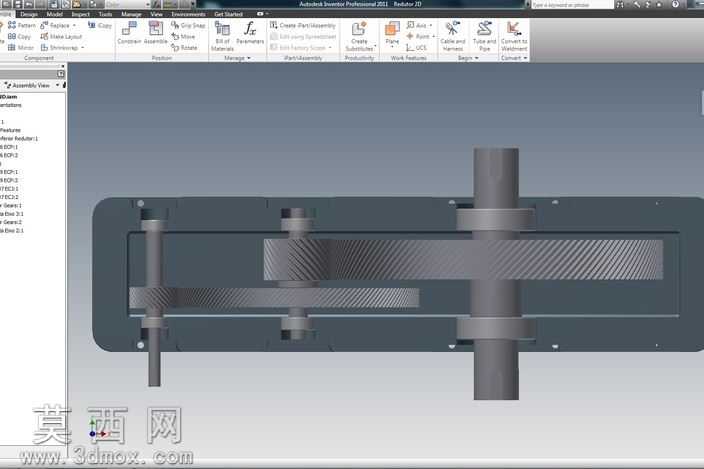
Task: Open Create Substitutes tool
Action: (x=359, y=36)
